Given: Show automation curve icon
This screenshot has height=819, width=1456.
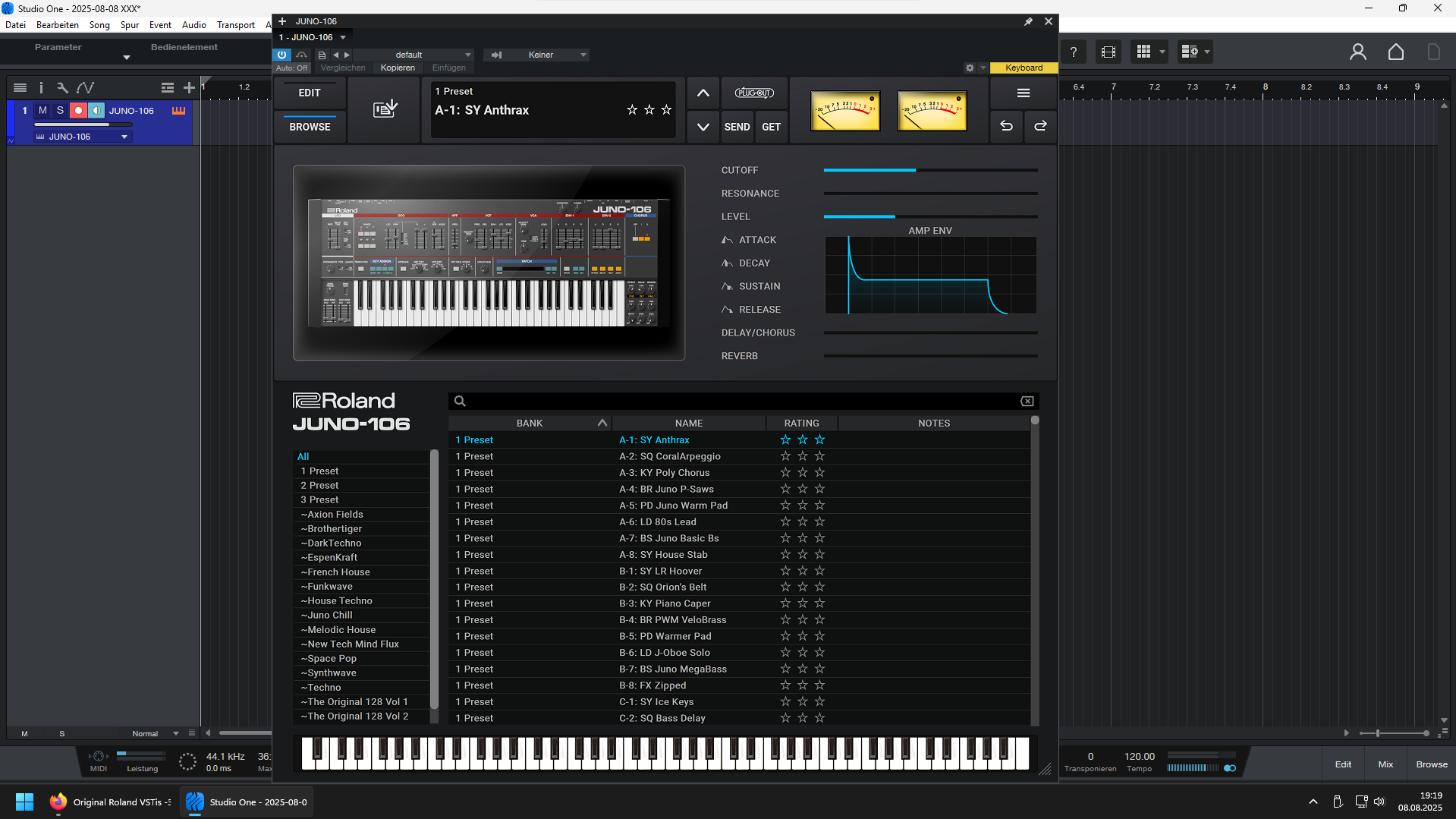Looking at the screenshot, I should click(85, 88).
